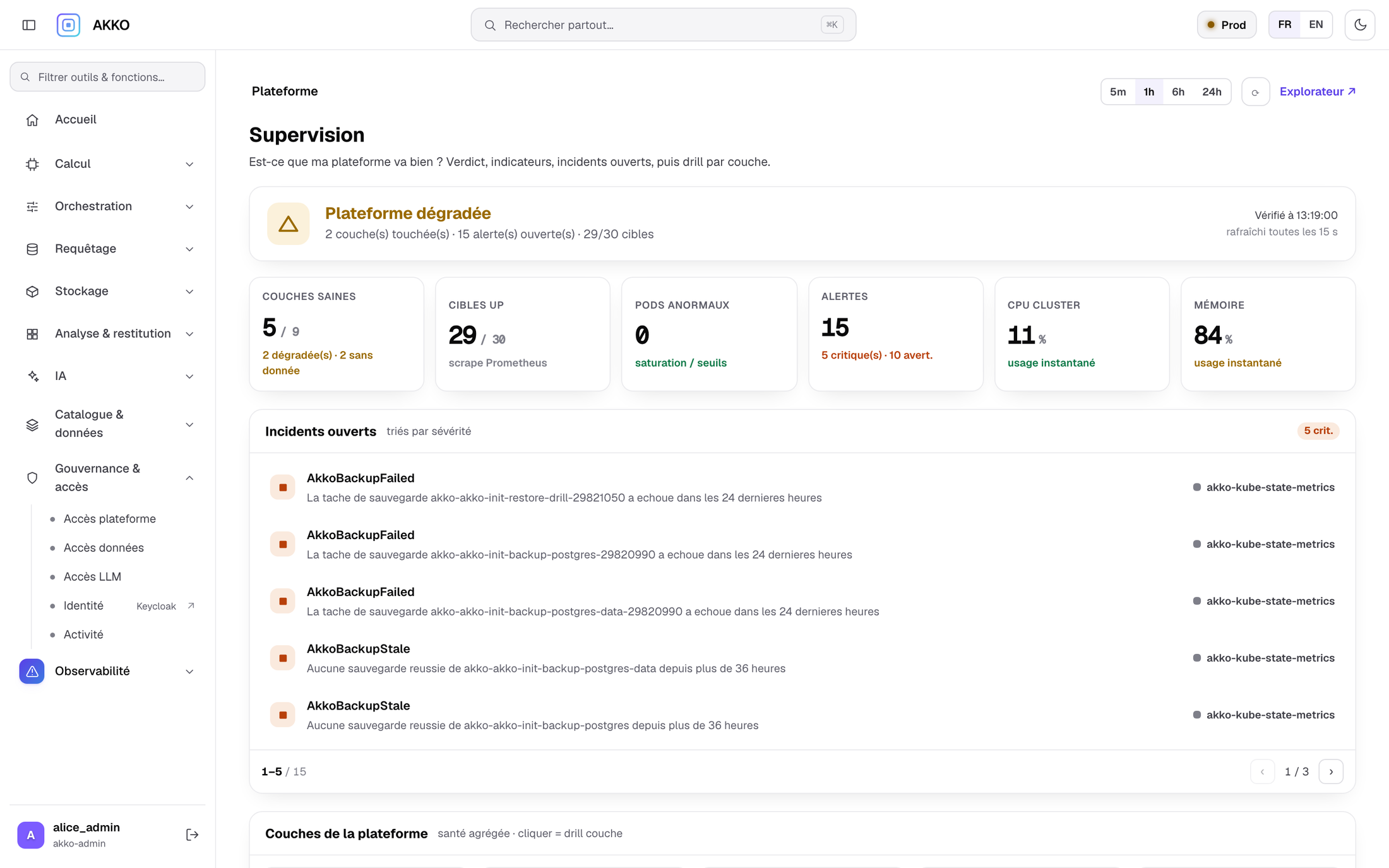This screenshot has width=1389, height=868.
Task: Switch language to FR
Action: [1285, 25]
